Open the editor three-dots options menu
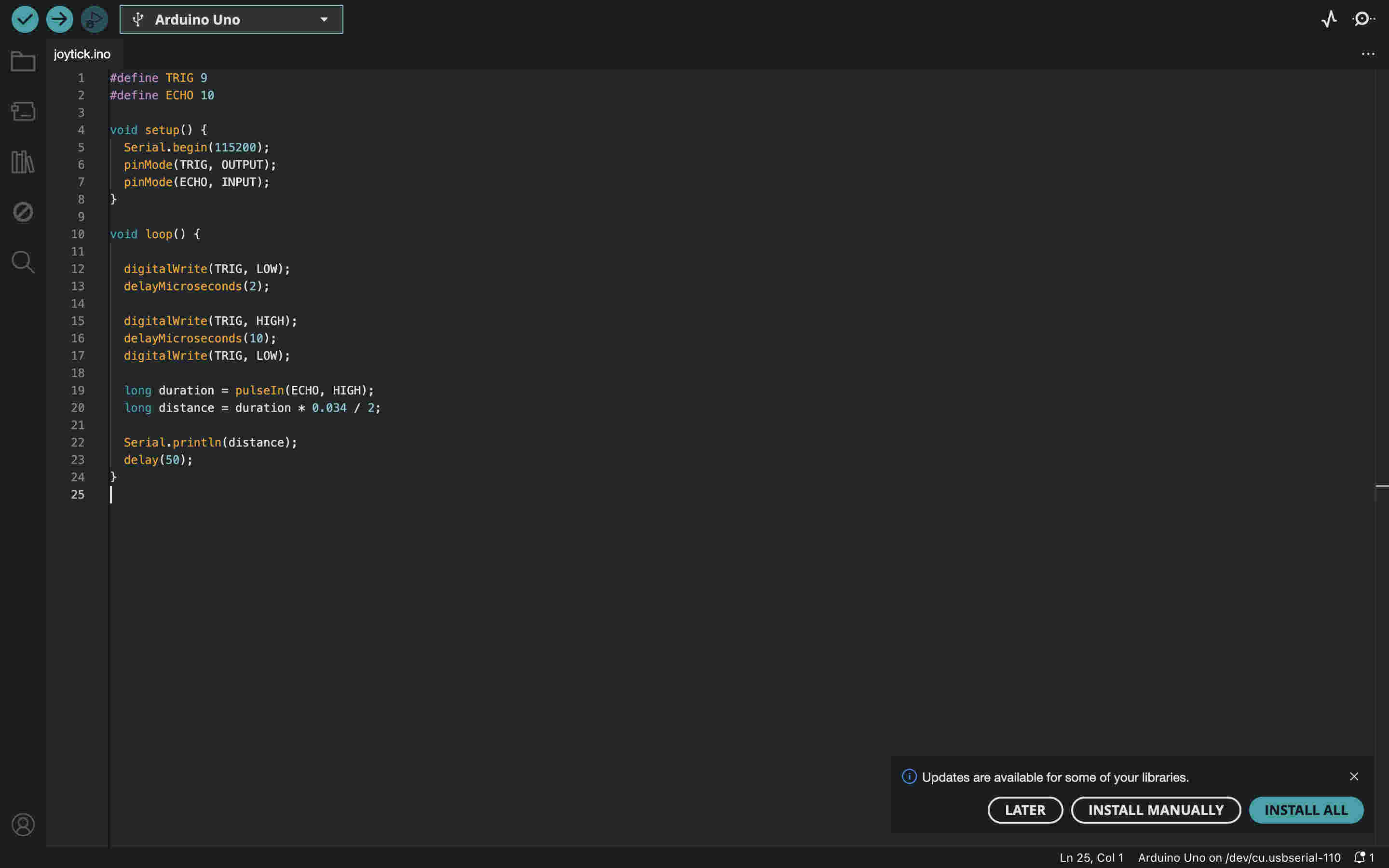This screenshot has height=868, width=1389. coord(1368,54)
